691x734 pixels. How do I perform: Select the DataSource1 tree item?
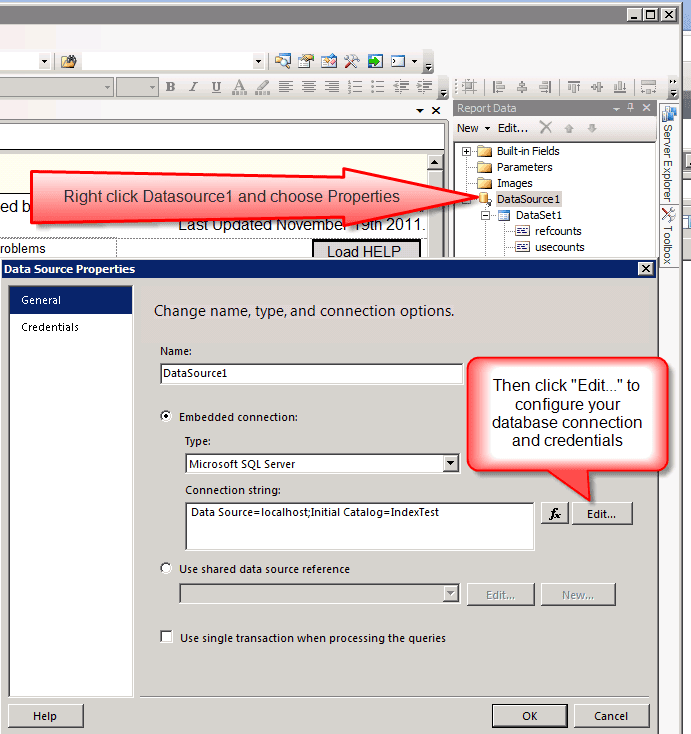tap(528, 199)
